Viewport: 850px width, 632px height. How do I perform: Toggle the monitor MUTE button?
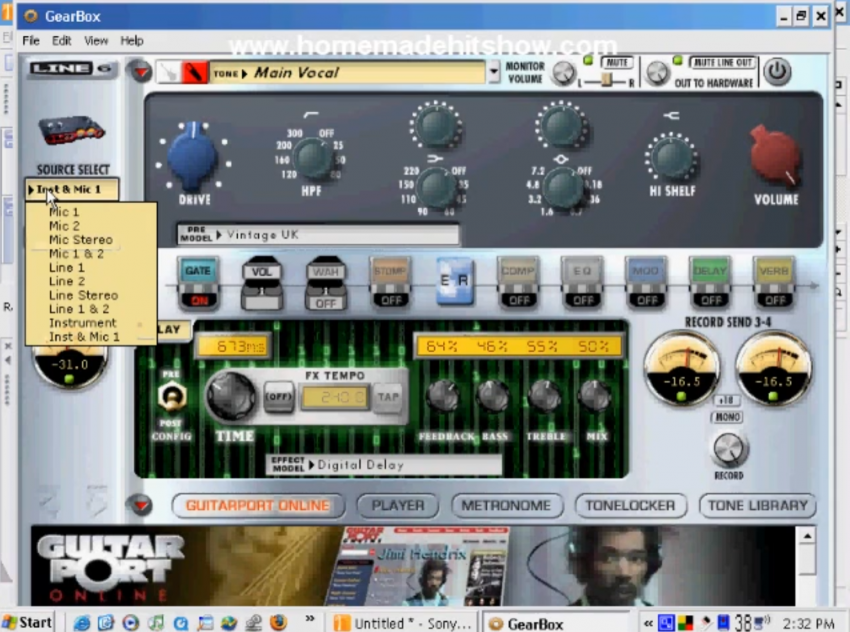(617, 63)
